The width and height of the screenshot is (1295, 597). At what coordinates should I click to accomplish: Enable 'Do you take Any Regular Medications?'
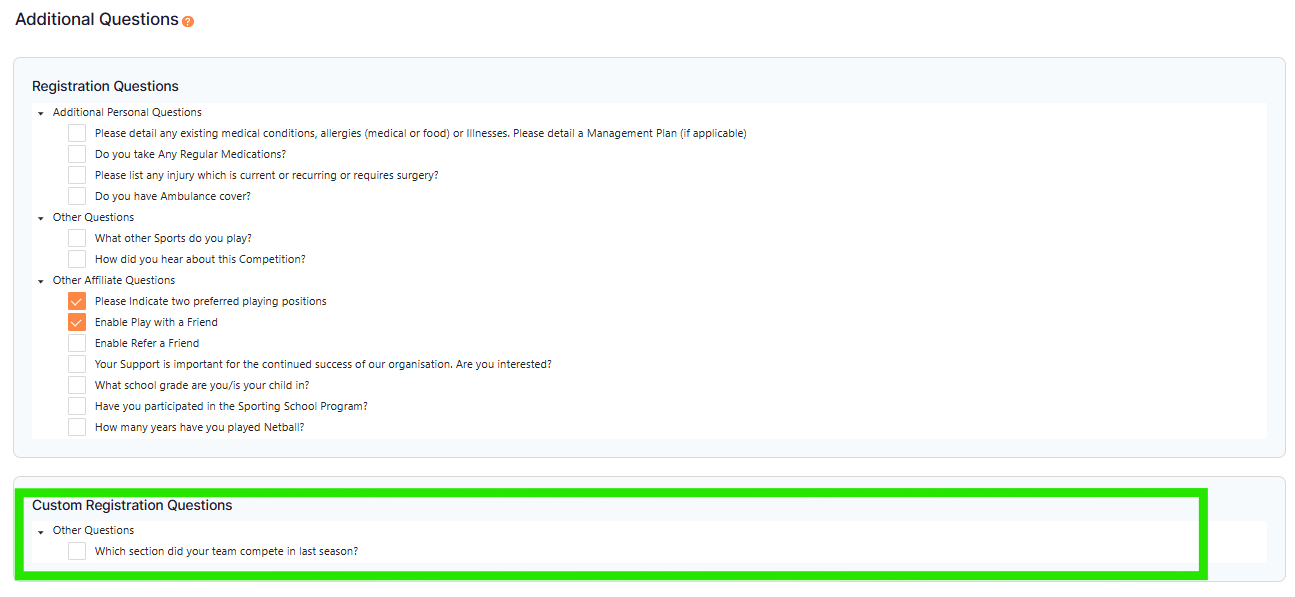[77, 154]
